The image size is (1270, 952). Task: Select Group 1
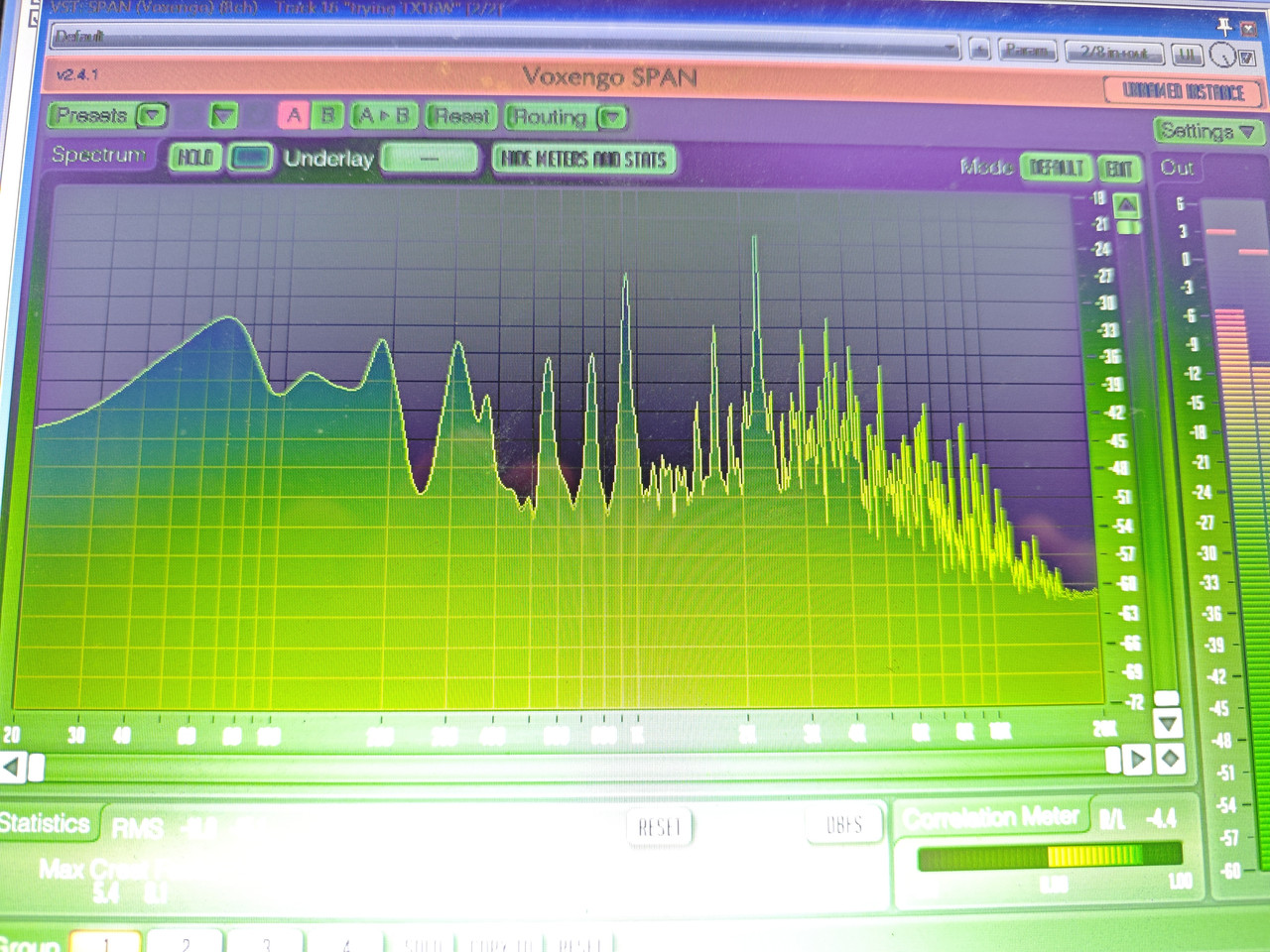tap(106, 942)
